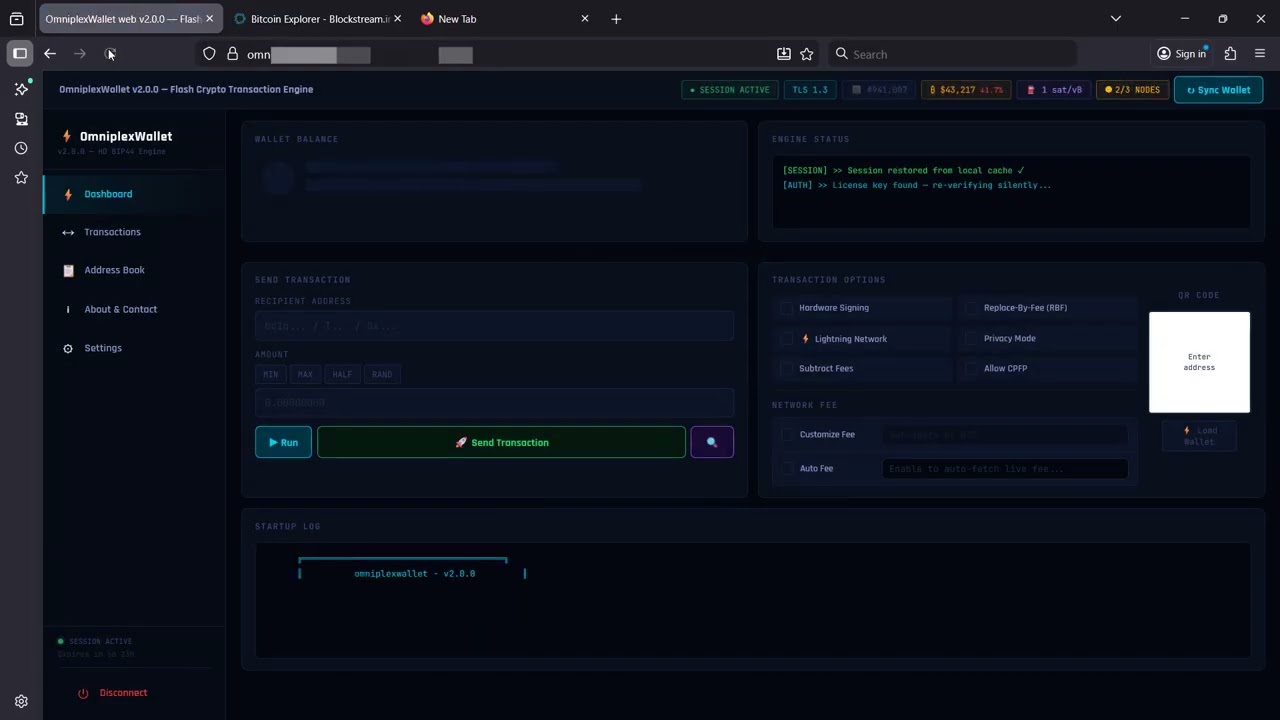The width and height of the screenshot is (1280, 720).
Task: Click the Firefox Search box
Action: [952, 54]
